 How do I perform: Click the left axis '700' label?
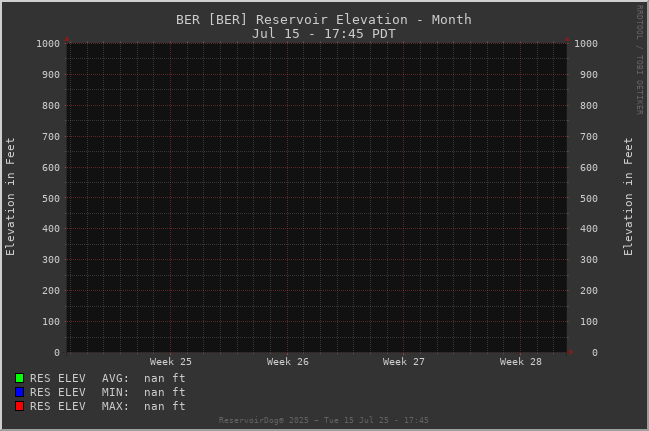click(51, 137)
